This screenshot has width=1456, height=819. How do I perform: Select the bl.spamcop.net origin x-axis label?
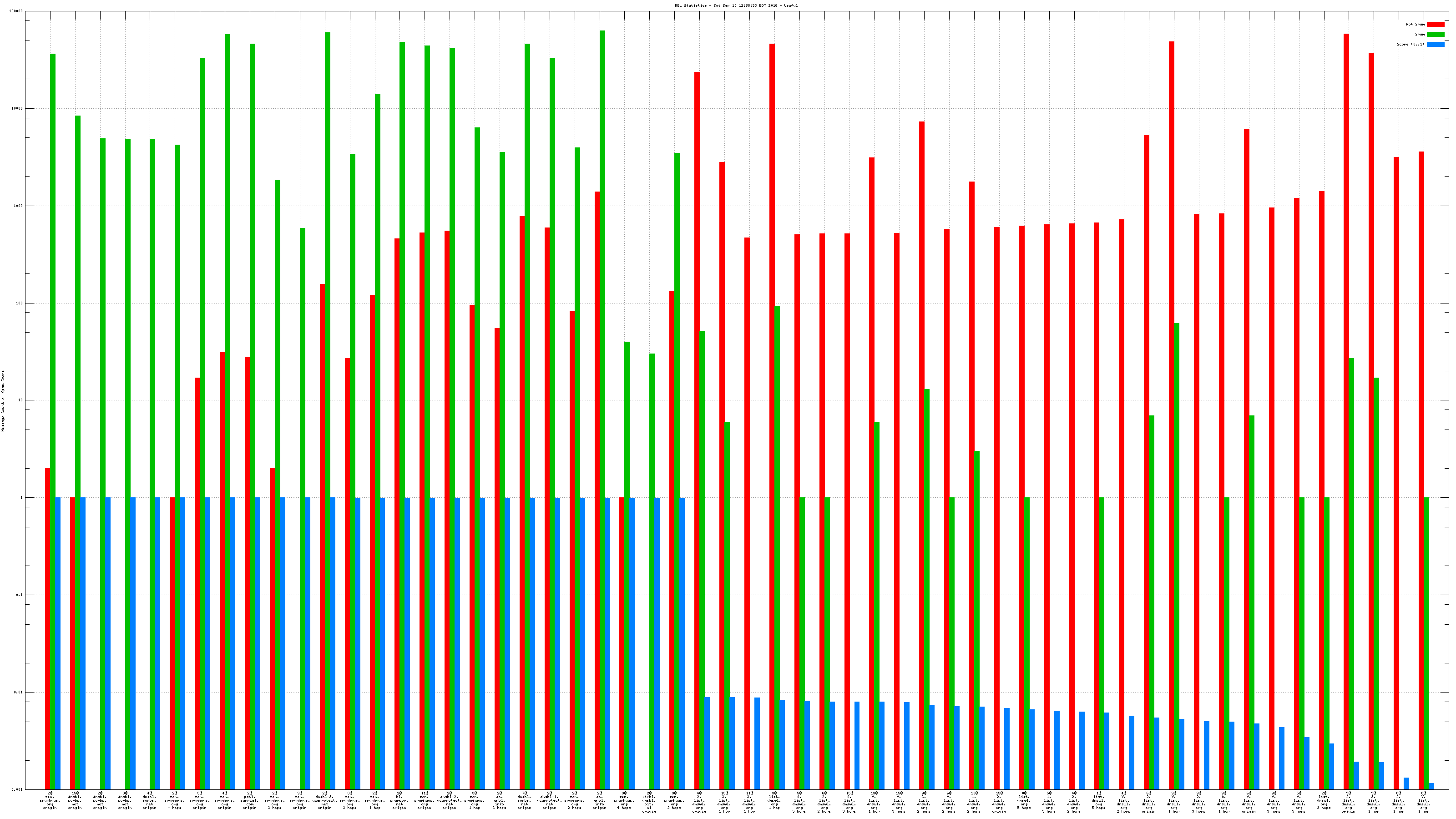click(x=399, y=800)
